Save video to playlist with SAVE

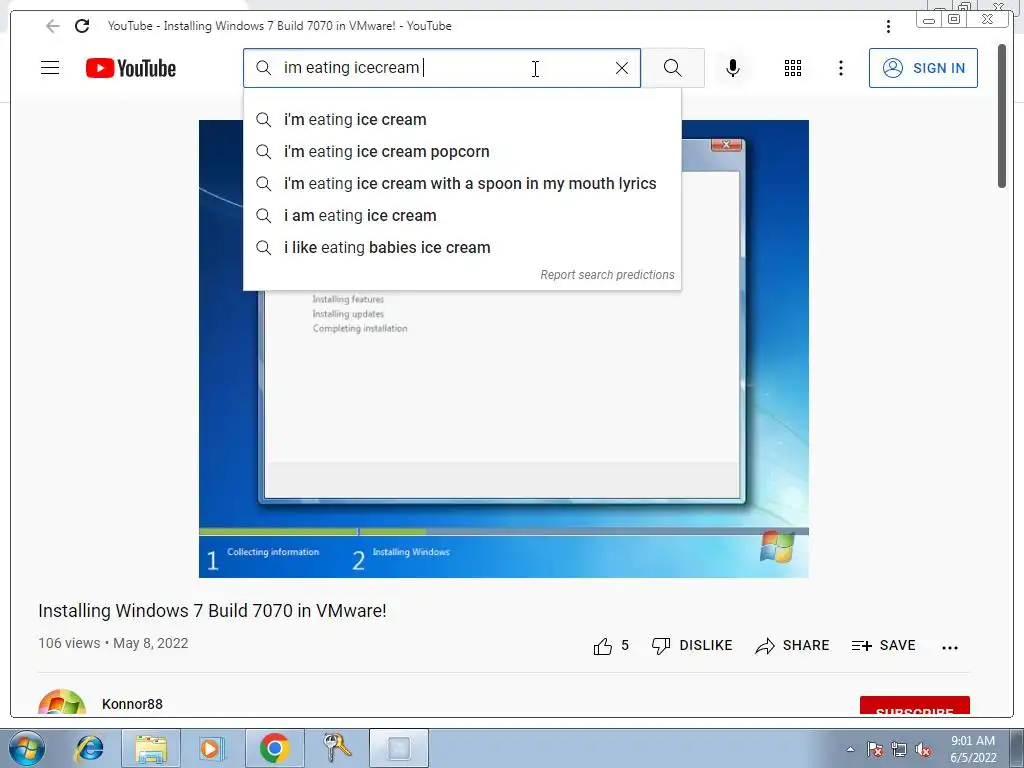click(884, 646)
